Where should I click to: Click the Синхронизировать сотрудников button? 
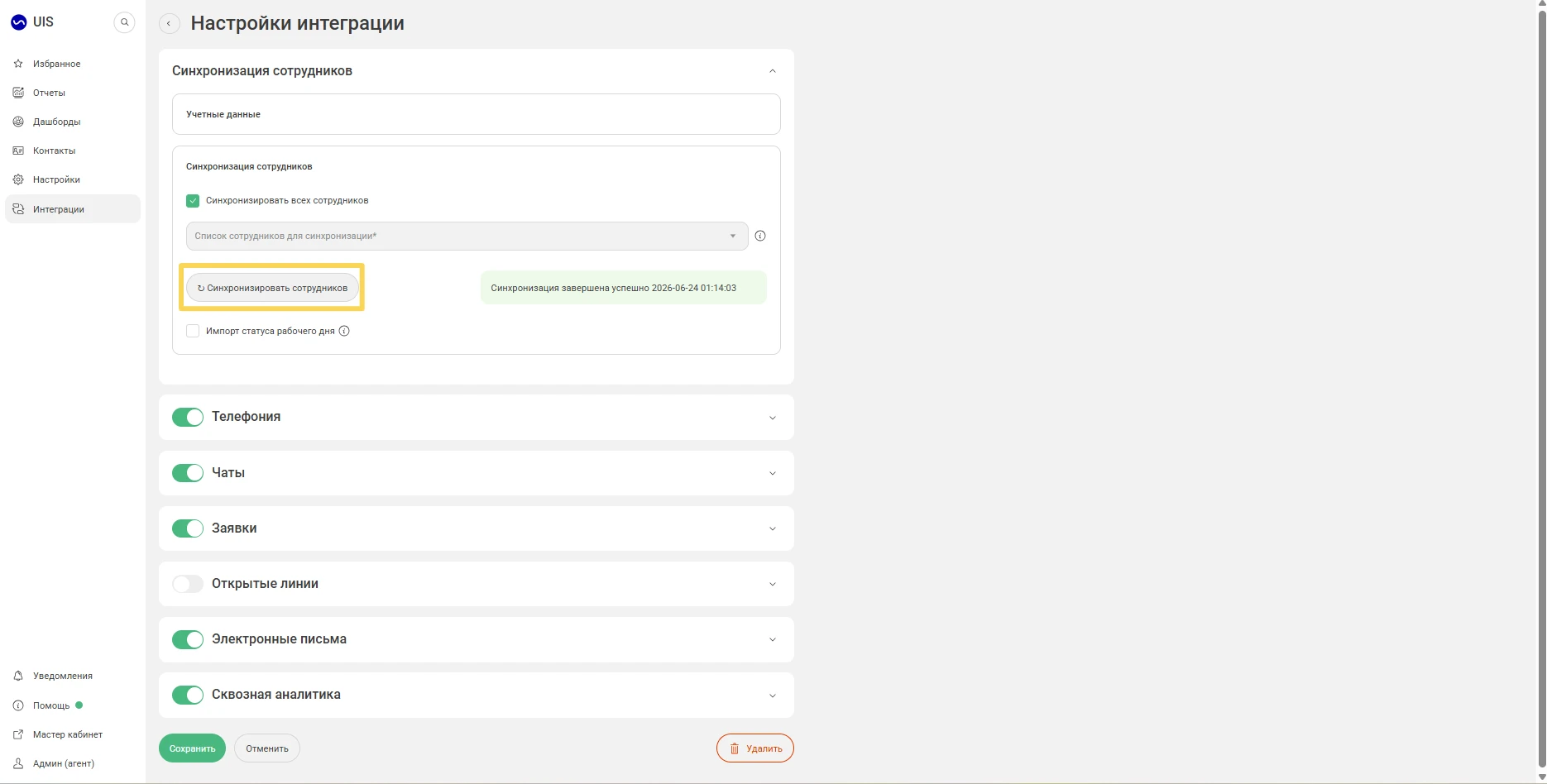point(272,288)
